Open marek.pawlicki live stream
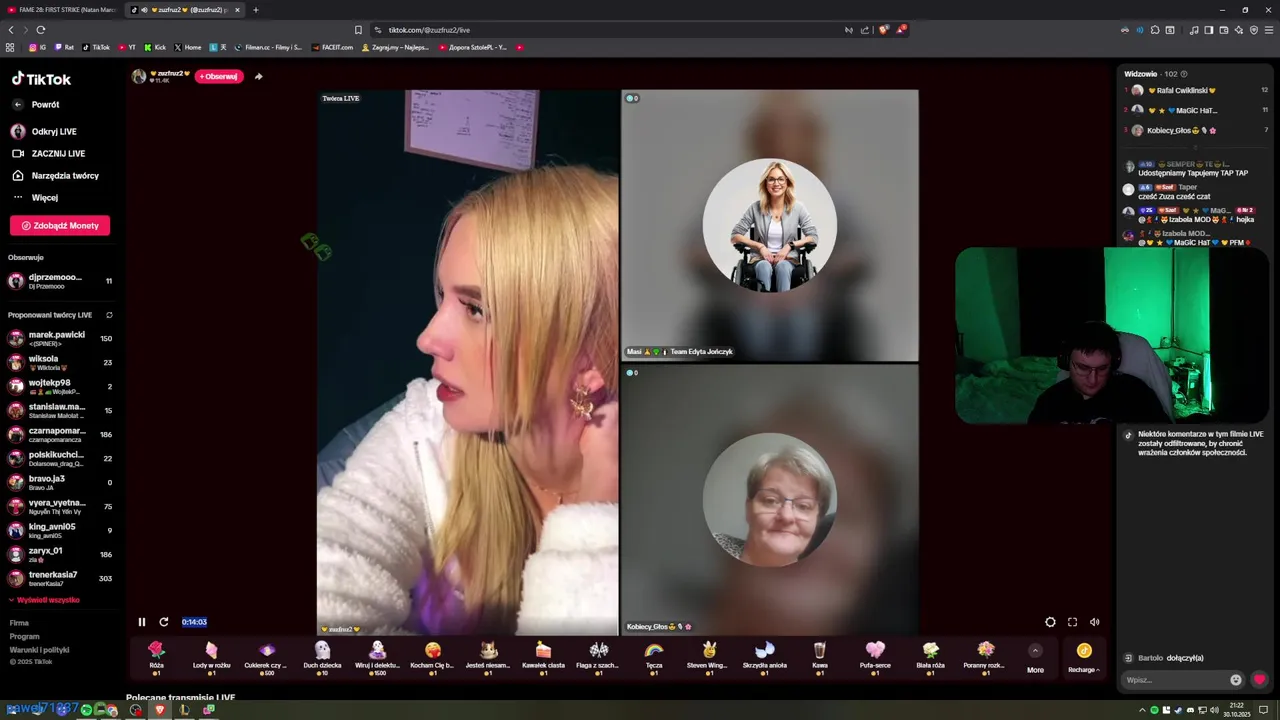This screenshot has height=720, width=1280. [x=60, y=338]
